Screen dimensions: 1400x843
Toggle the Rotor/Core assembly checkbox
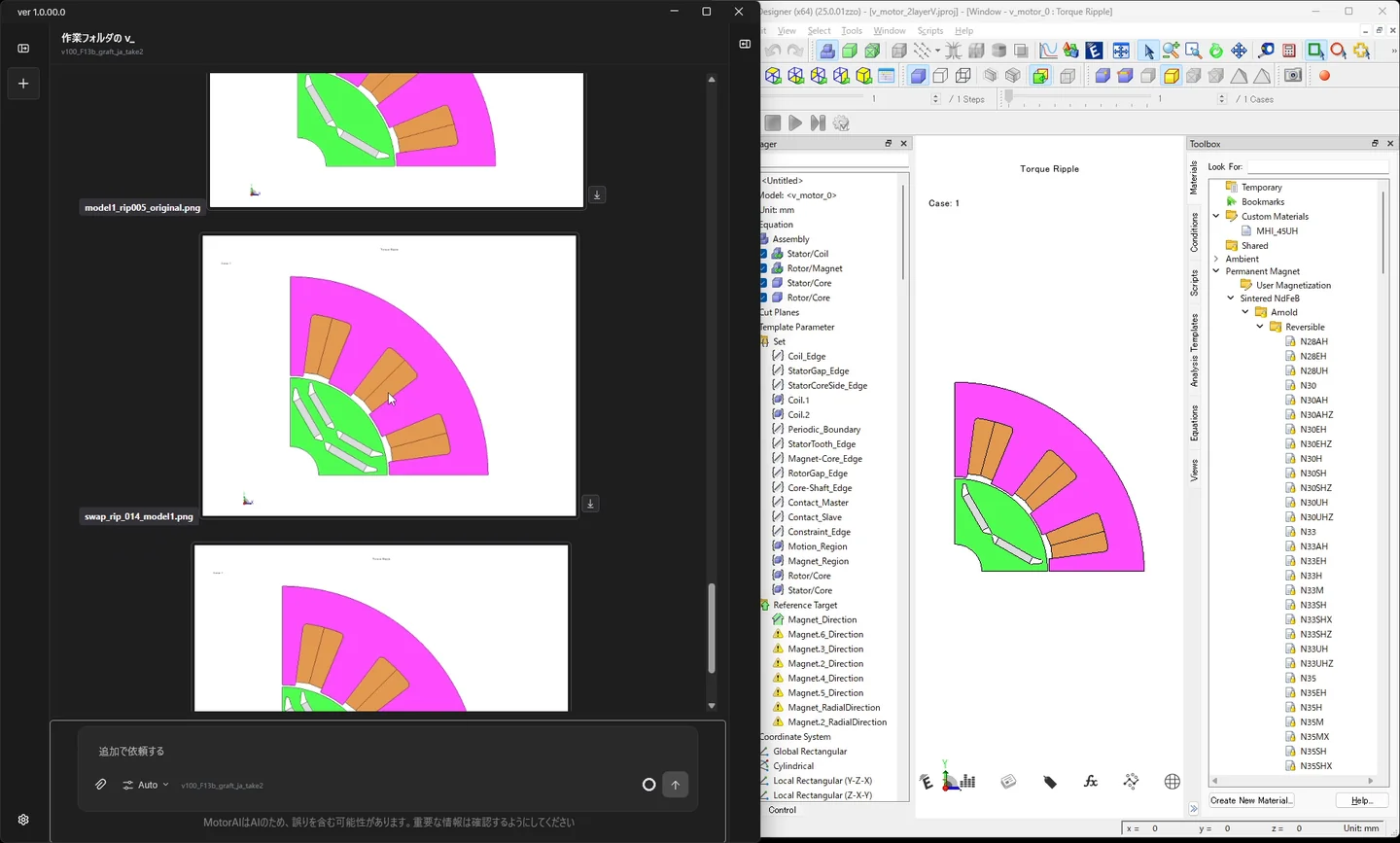tap(763, 298)
